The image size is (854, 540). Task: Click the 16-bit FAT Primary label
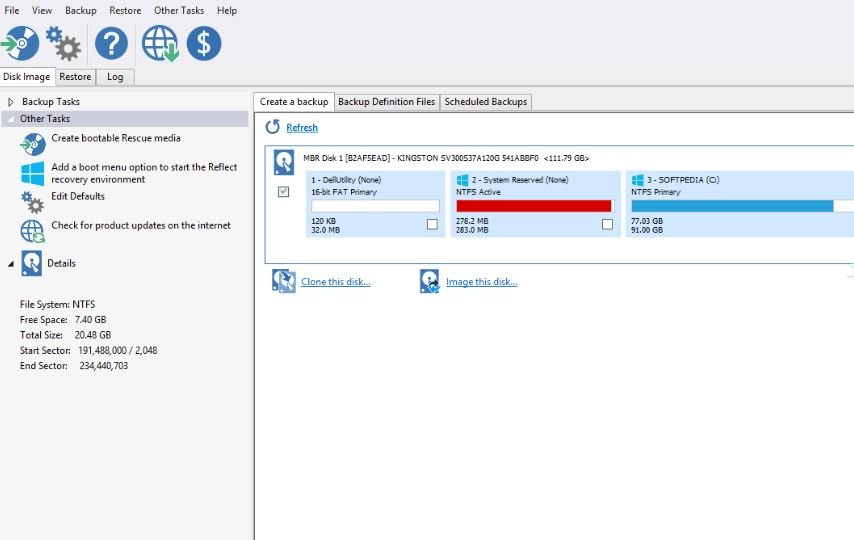pos(344,192)
